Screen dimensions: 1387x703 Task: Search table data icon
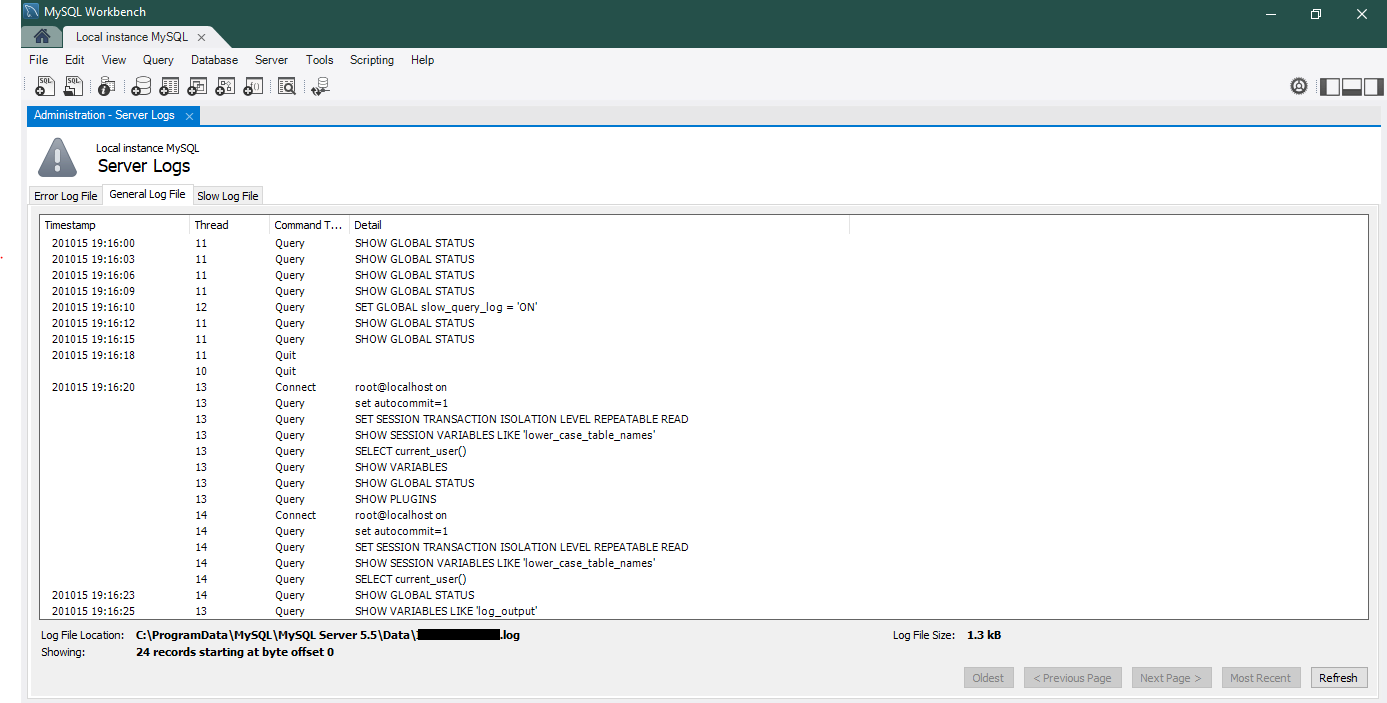287,87
